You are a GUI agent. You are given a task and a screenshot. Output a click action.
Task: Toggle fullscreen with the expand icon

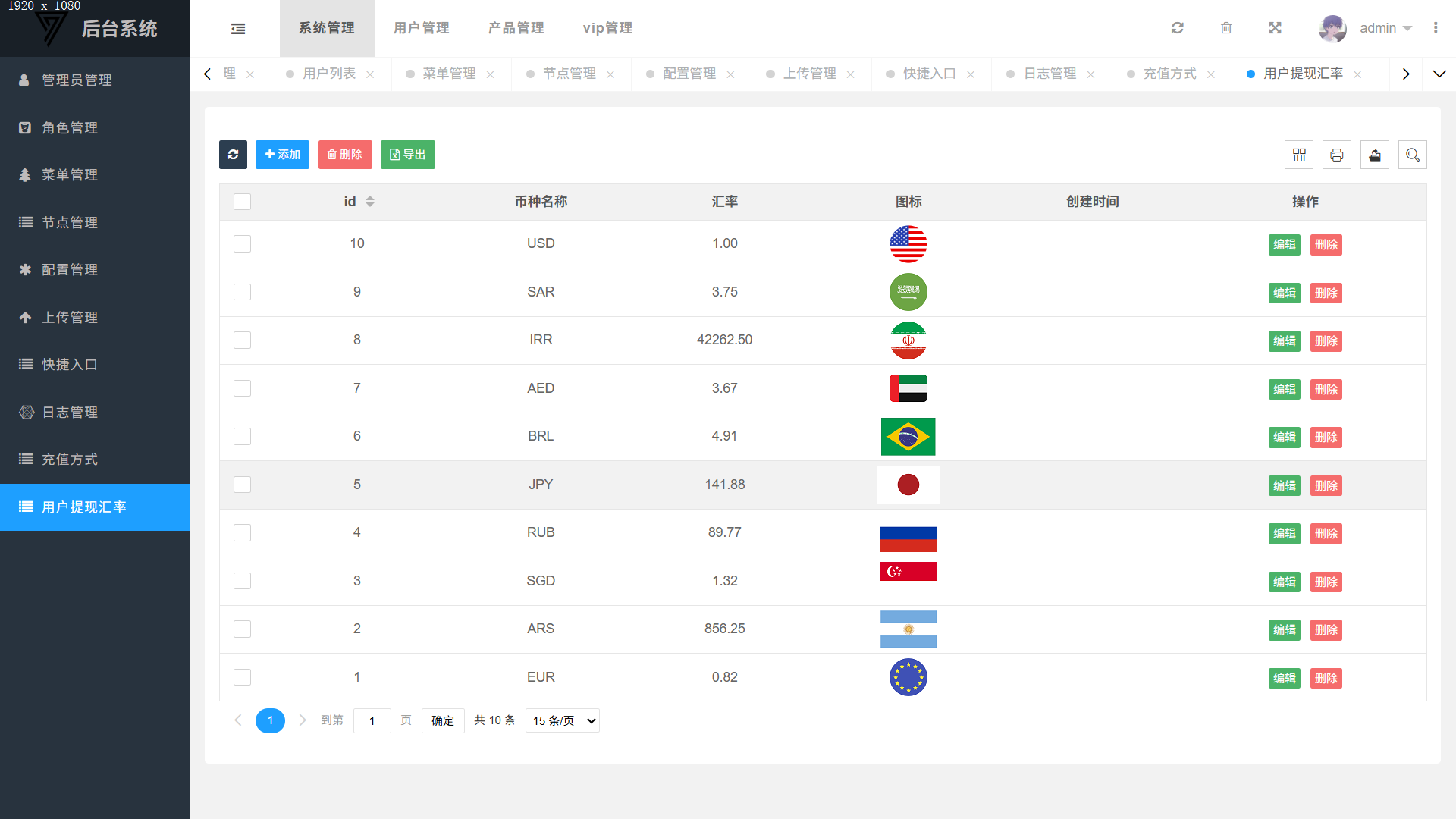click(1276, 28)
